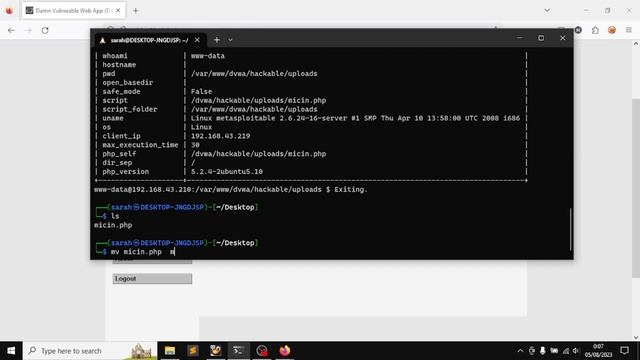Show hidden system tray icons
Screen dimensions: 640x360
coord(520,351)
